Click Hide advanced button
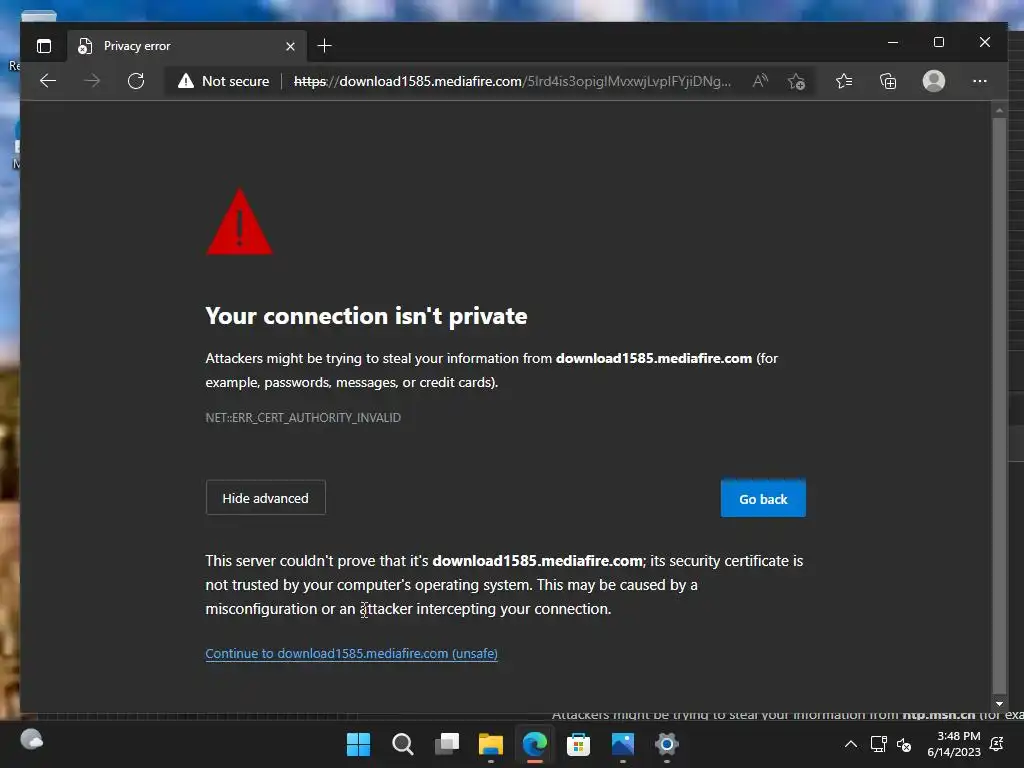 [x=266, y=498]
